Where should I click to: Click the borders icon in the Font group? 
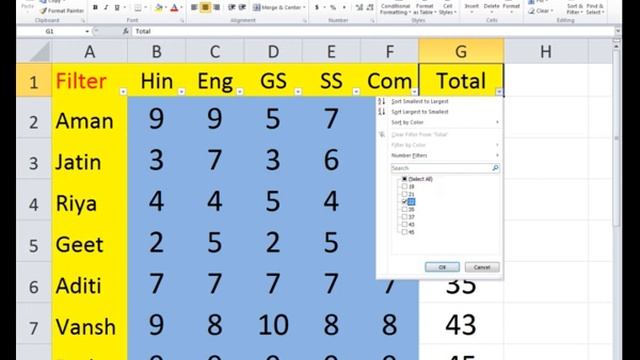[x=138, y=7]
